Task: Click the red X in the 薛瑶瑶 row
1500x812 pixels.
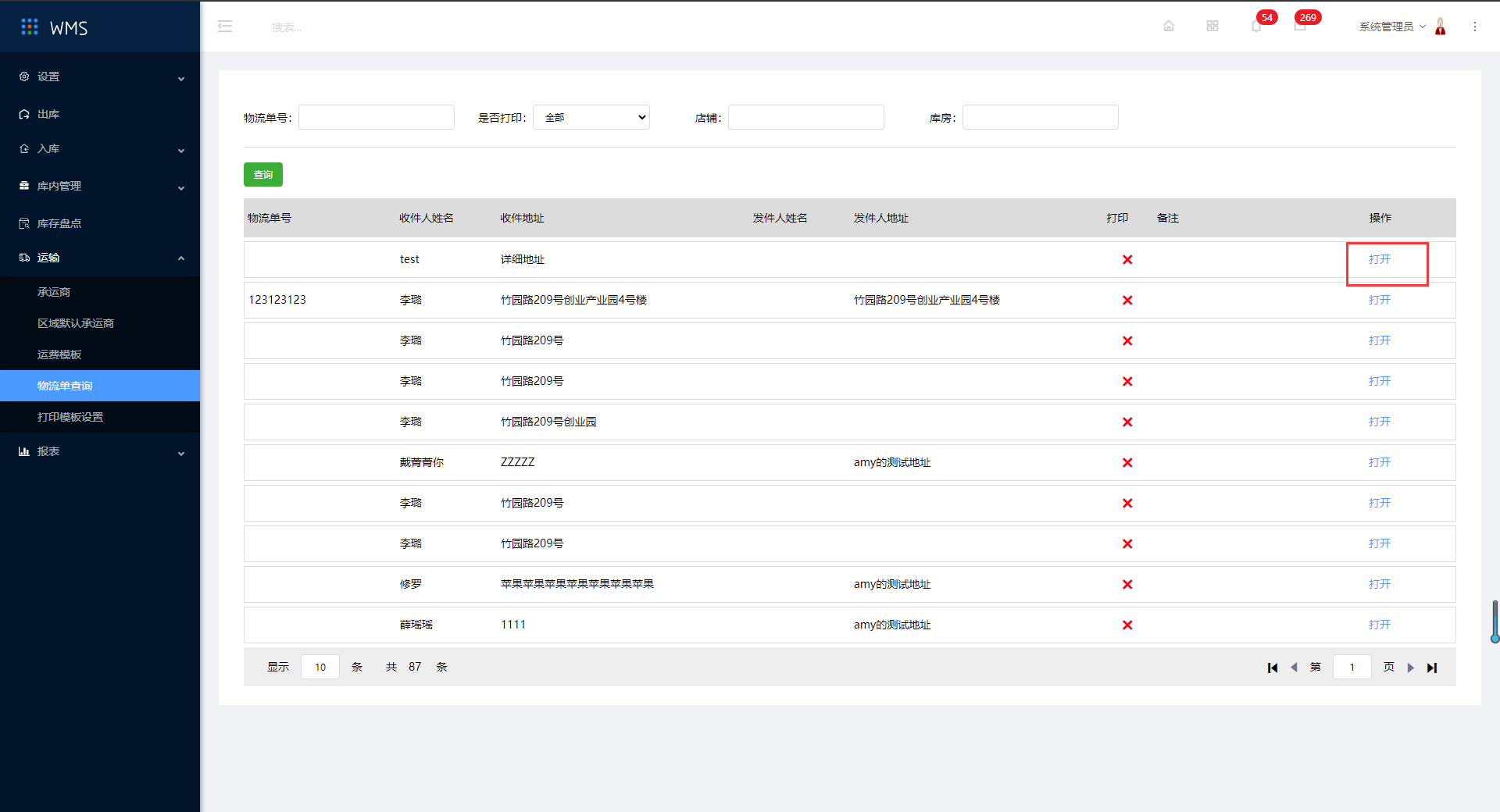Action: 1127,625
